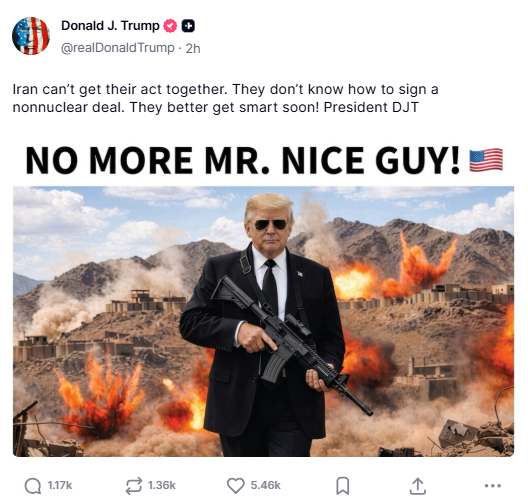Click the dark plus badge beside the name
Screen dimensions: 528x504
pos(188,26)
